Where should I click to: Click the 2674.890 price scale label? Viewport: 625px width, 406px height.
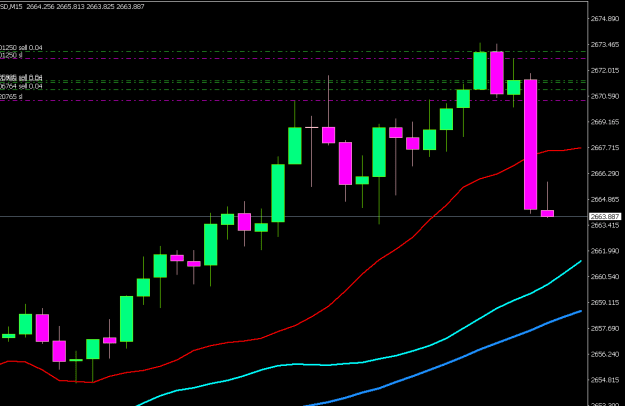coord(605,19)
